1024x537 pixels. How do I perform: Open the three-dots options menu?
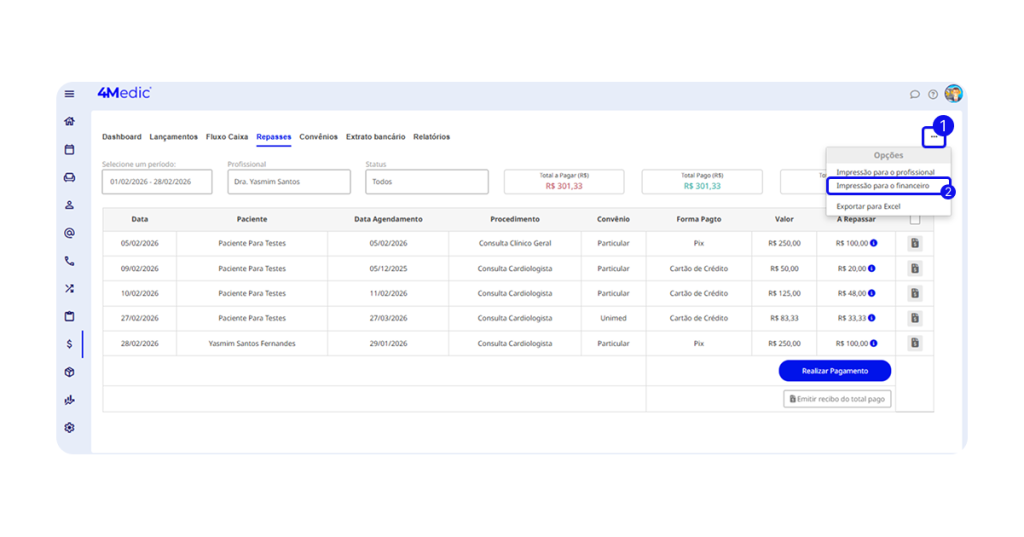(x=933, y=137)
